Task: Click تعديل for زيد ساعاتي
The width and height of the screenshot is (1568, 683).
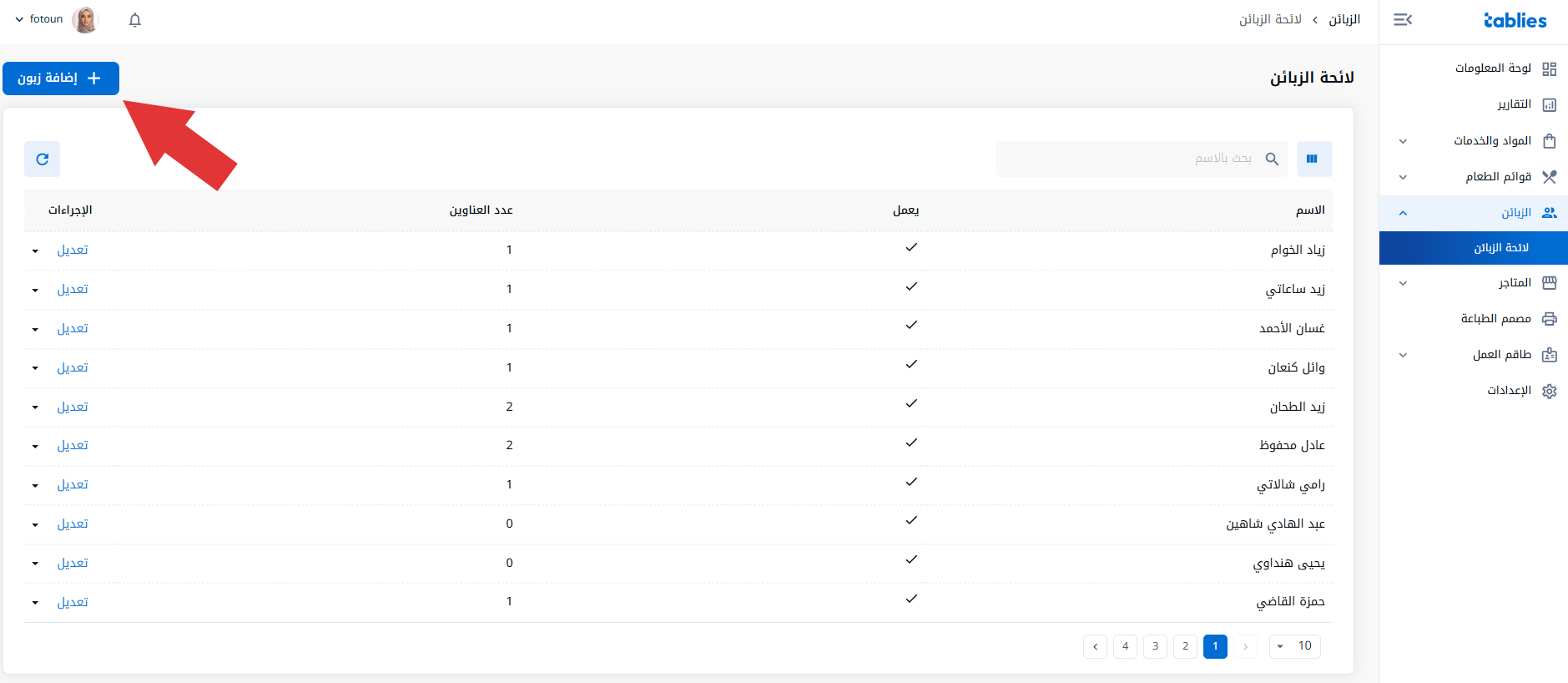Action: tap(73, 289)
